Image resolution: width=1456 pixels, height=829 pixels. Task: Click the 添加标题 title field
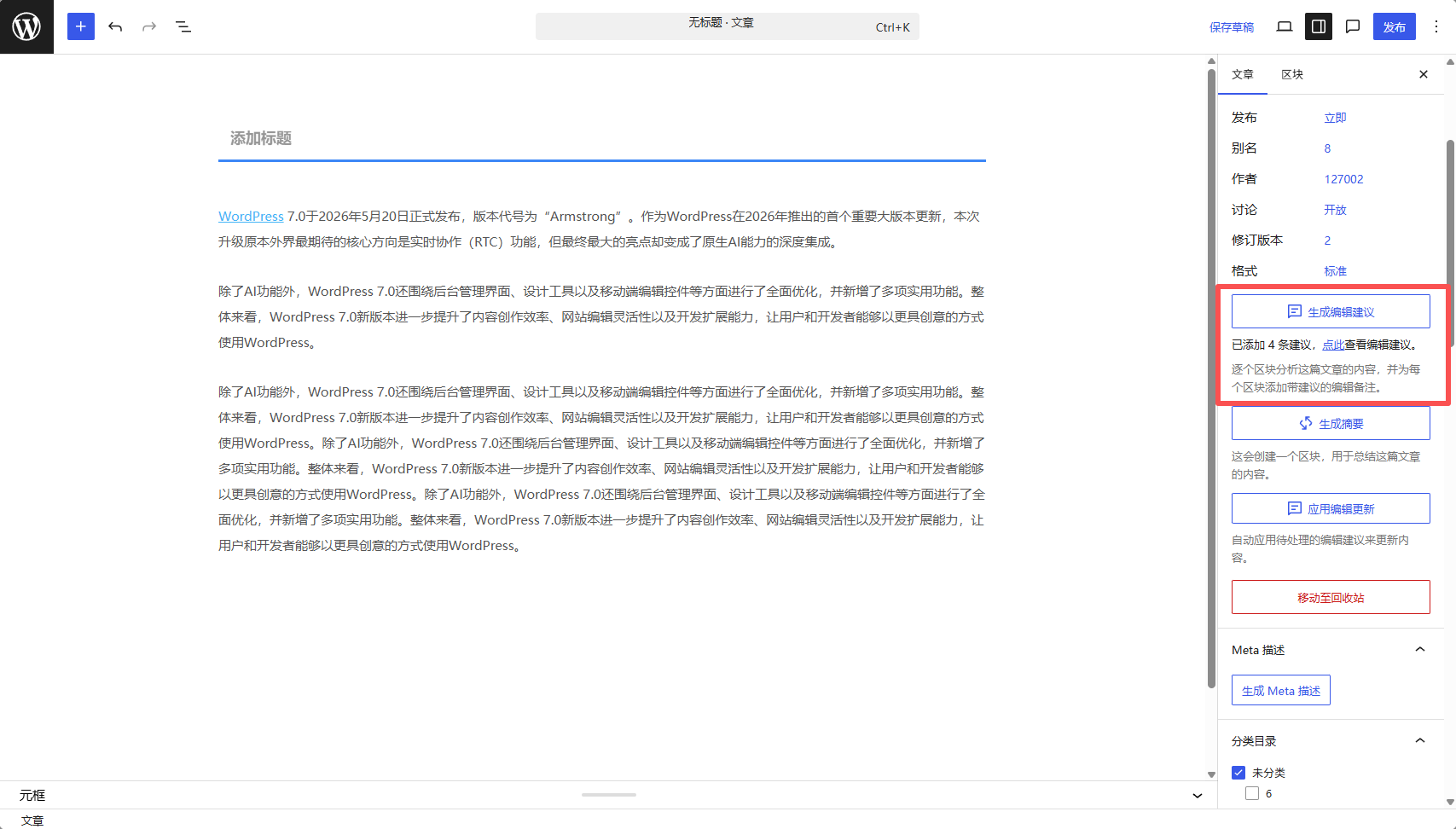(x=602, y=138)
